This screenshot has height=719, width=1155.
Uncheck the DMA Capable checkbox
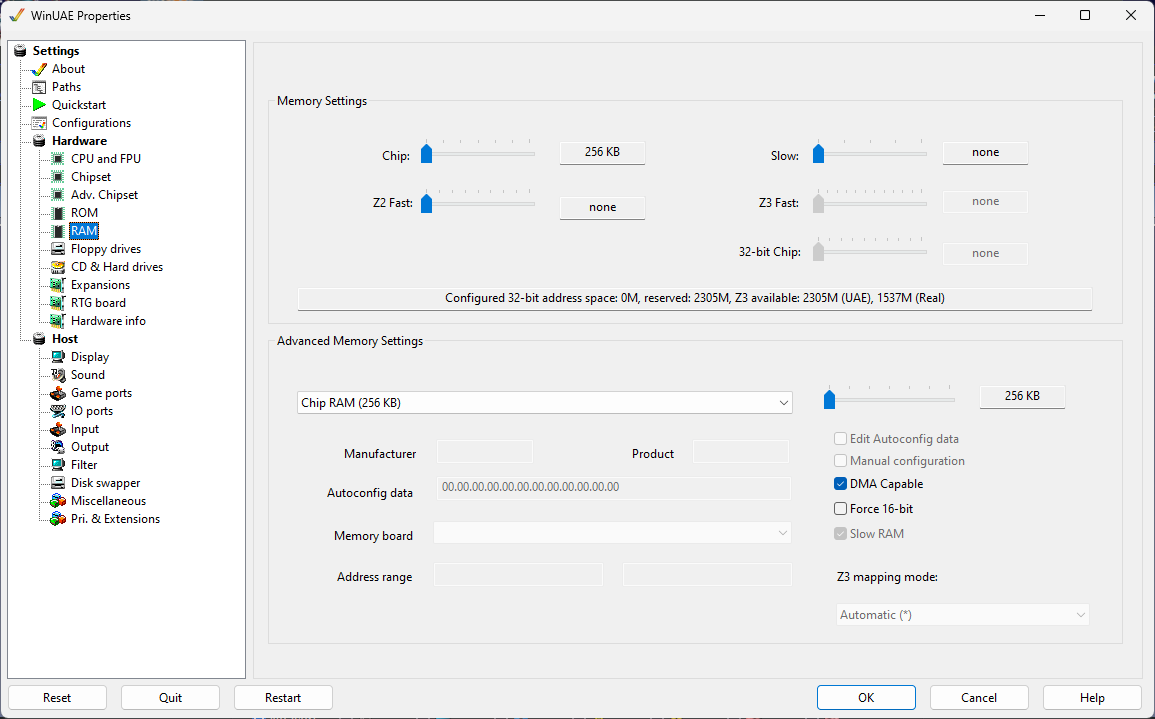[x=840, y=484]
